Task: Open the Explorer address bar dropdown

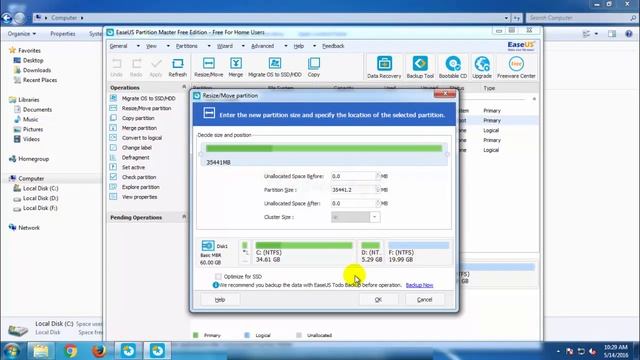Action: point(506,18)
